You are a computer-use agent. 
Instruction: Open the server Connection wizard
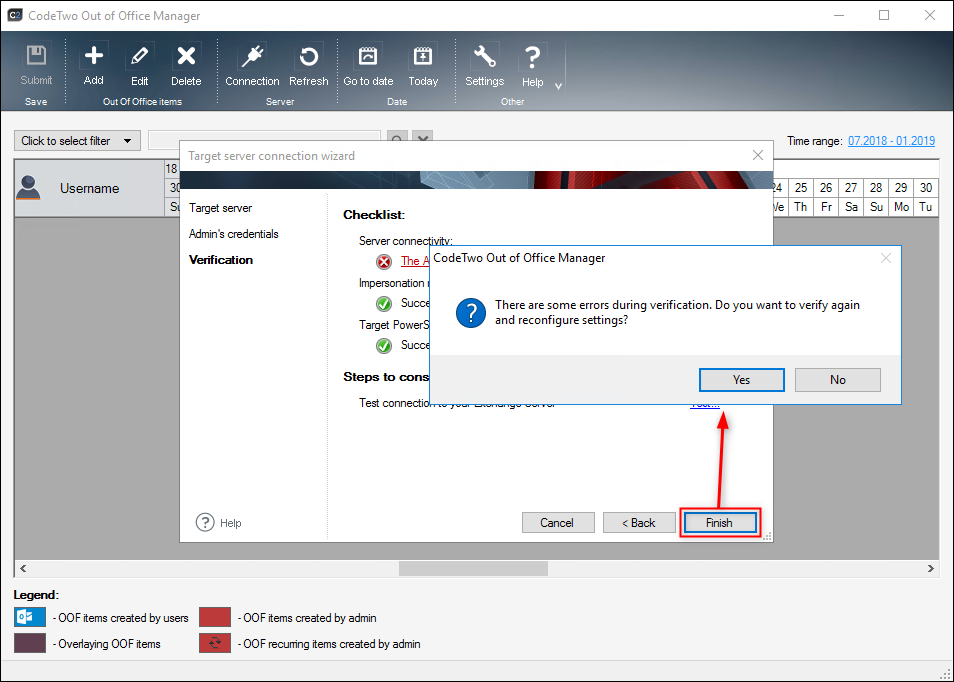[x=252, y=64]
